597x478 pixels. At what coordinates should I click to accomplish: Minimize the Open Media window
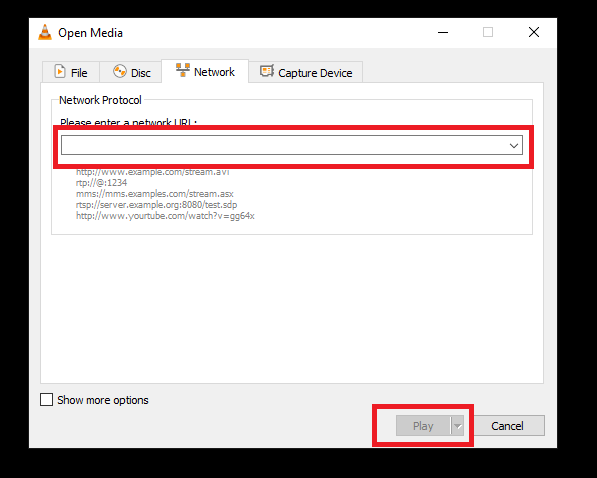click(443, 32)
